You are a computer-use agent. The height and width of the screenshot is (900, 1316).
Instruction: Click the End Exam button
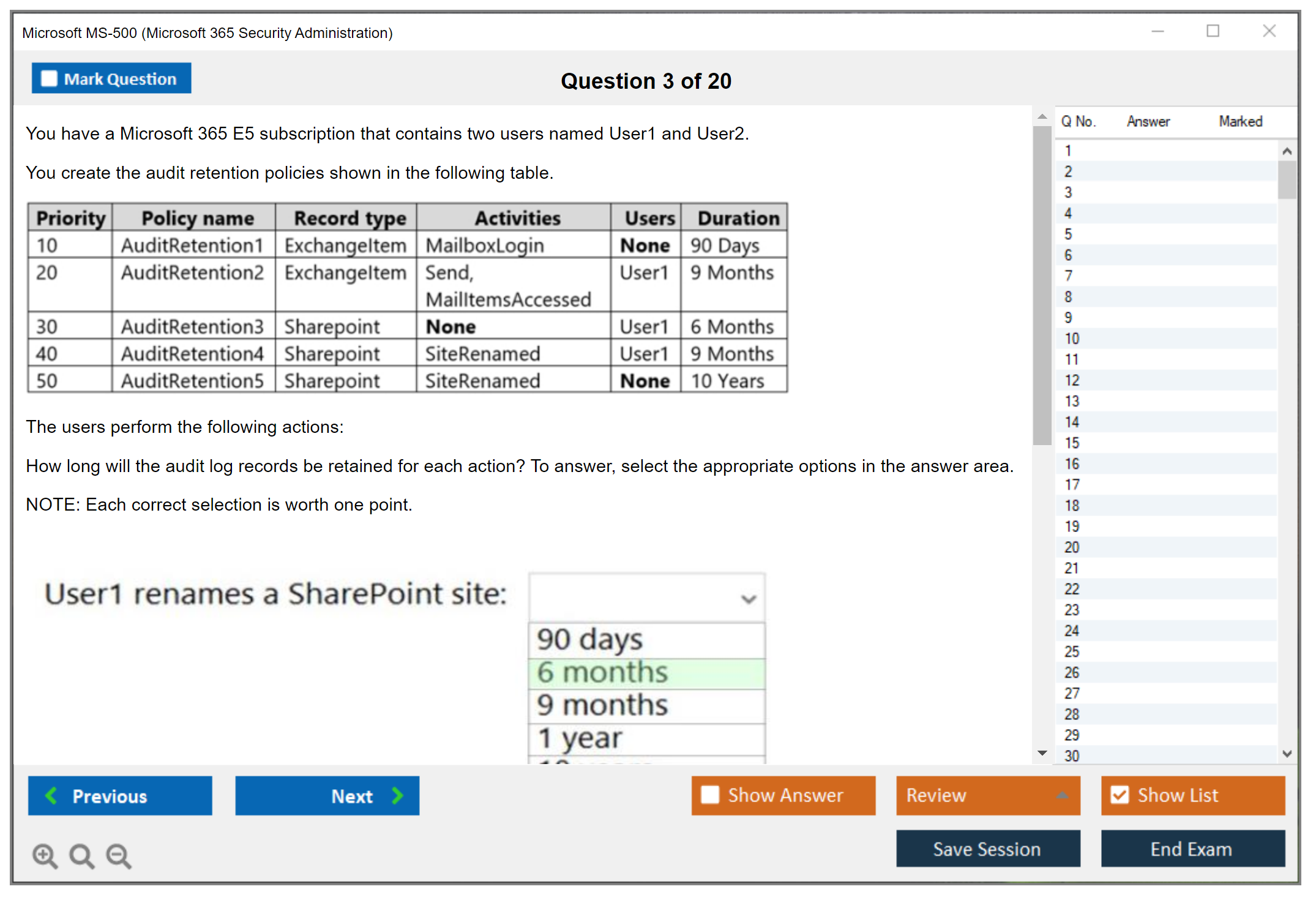click(x=1192, y=849)
